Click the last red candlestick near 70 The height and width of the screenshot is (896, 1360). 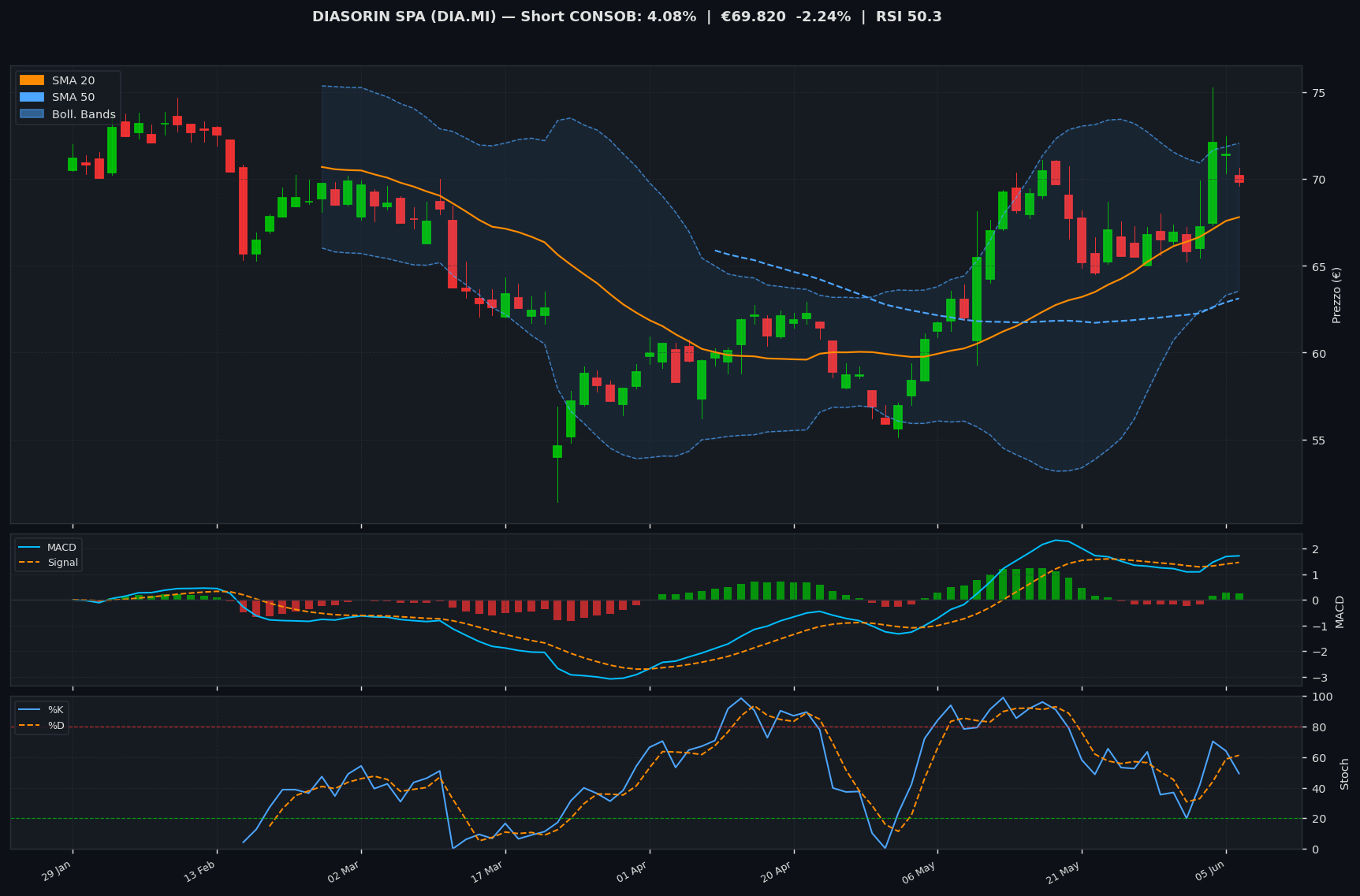pos(1239,179)
